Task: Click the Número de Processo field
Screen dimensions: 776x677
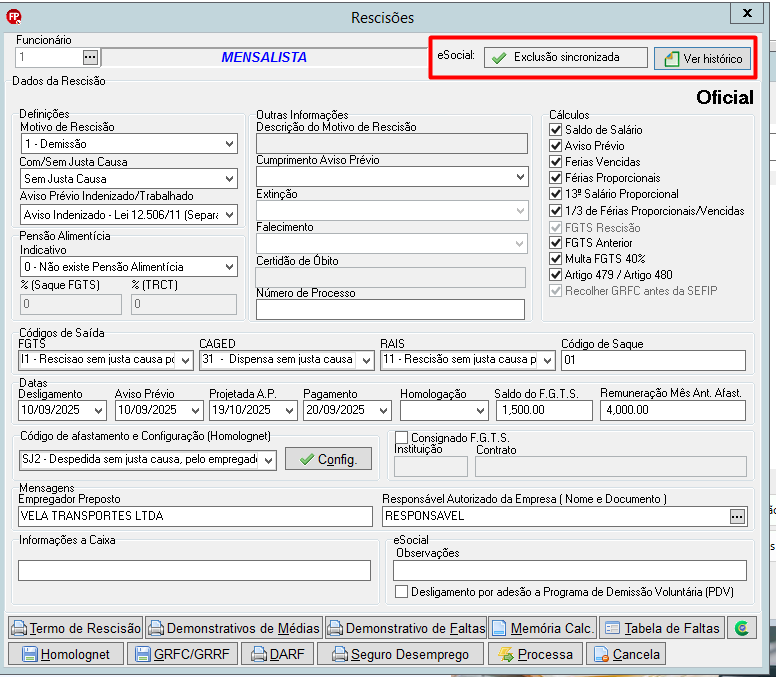Action: [390, 310]
